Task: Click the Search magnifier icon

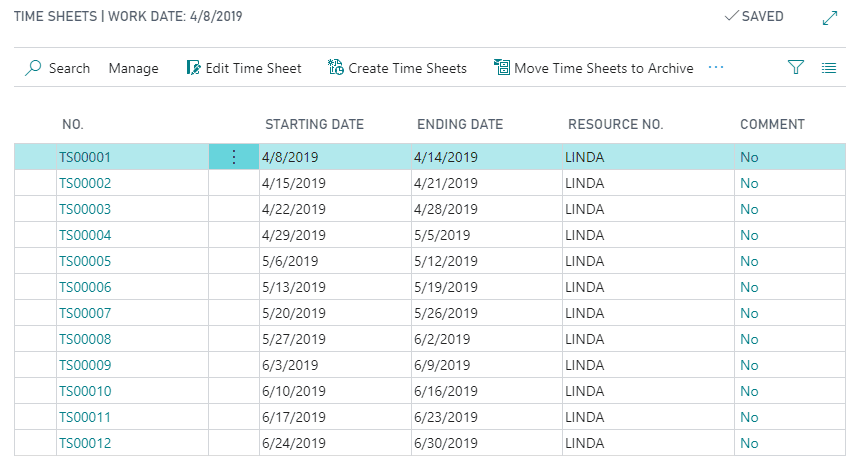Action: 33,68
